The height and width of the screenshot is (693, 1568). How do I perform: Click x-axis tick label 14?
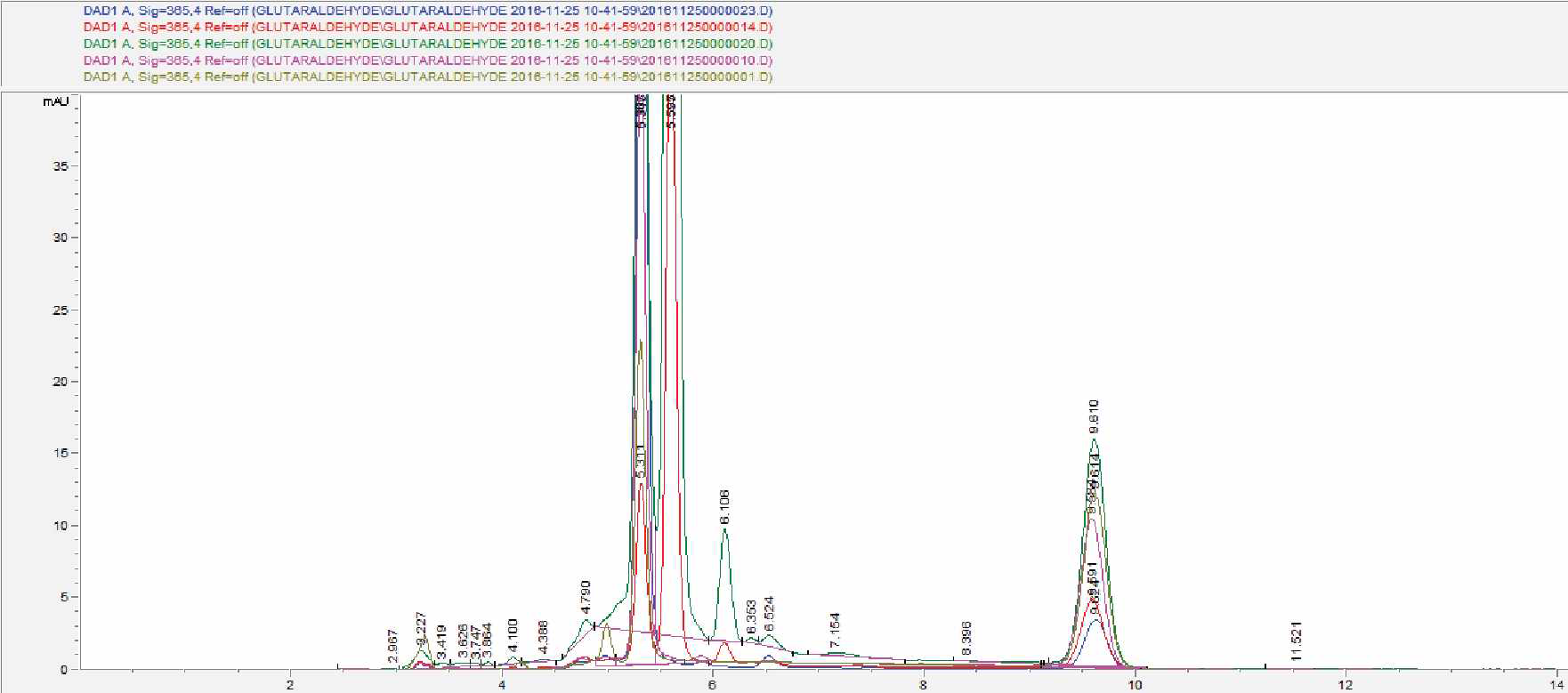pos(1556,684)
